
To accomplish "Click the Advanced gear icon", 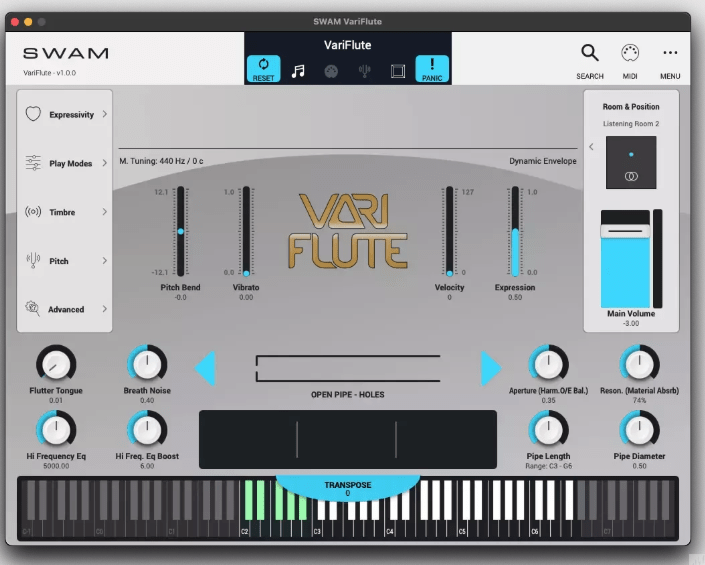I will click(32, 308).
